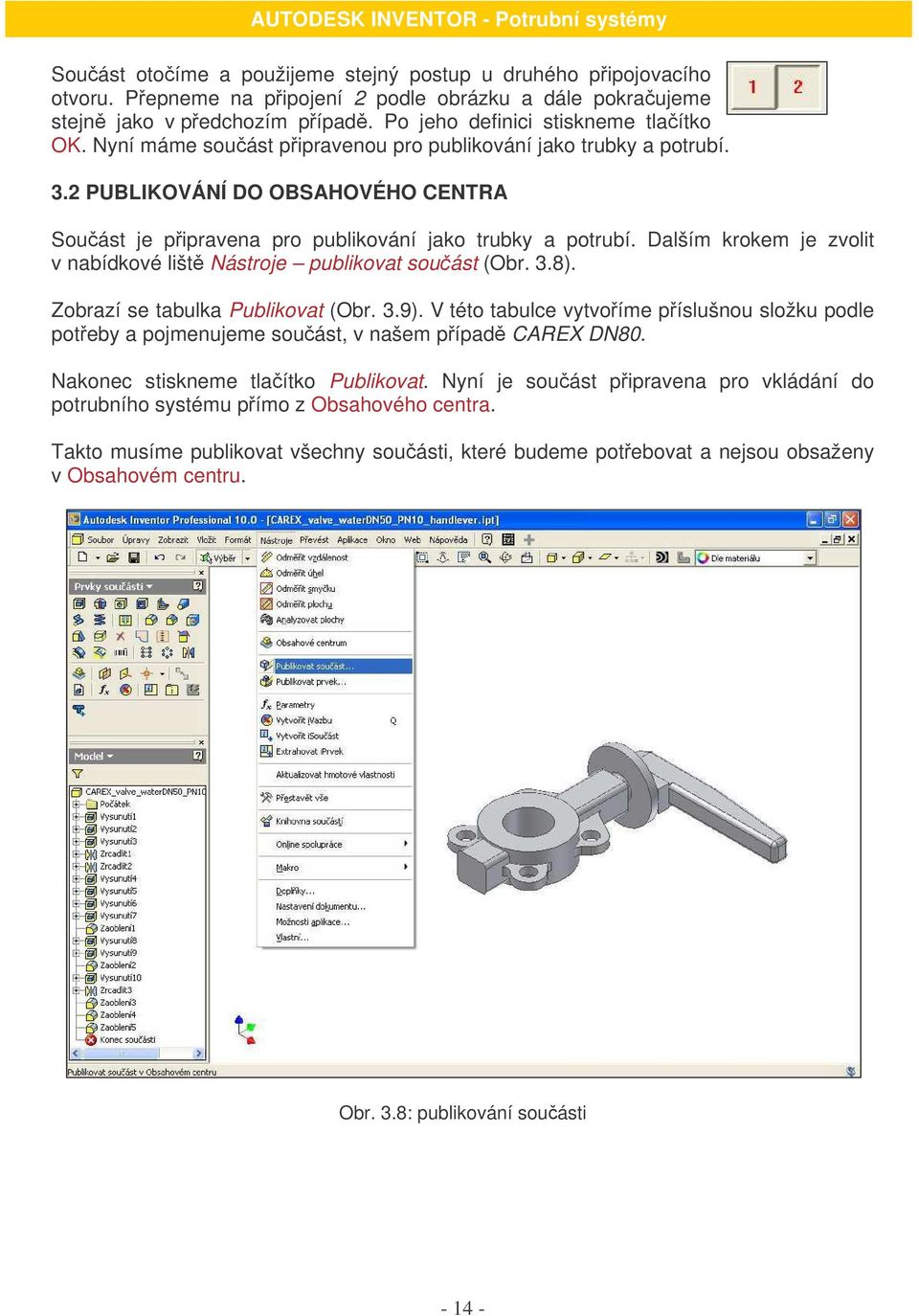Choose Nastavení dokumentu from the menu
This screenshot has width=919, height=1316.
336,907
